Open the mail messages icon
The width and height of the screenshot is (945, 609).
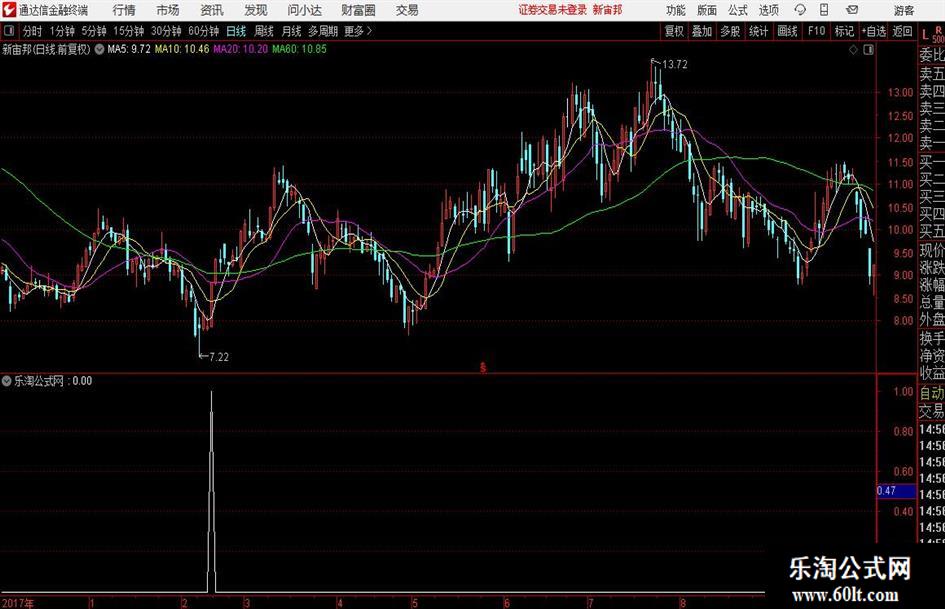click(852, 10)
